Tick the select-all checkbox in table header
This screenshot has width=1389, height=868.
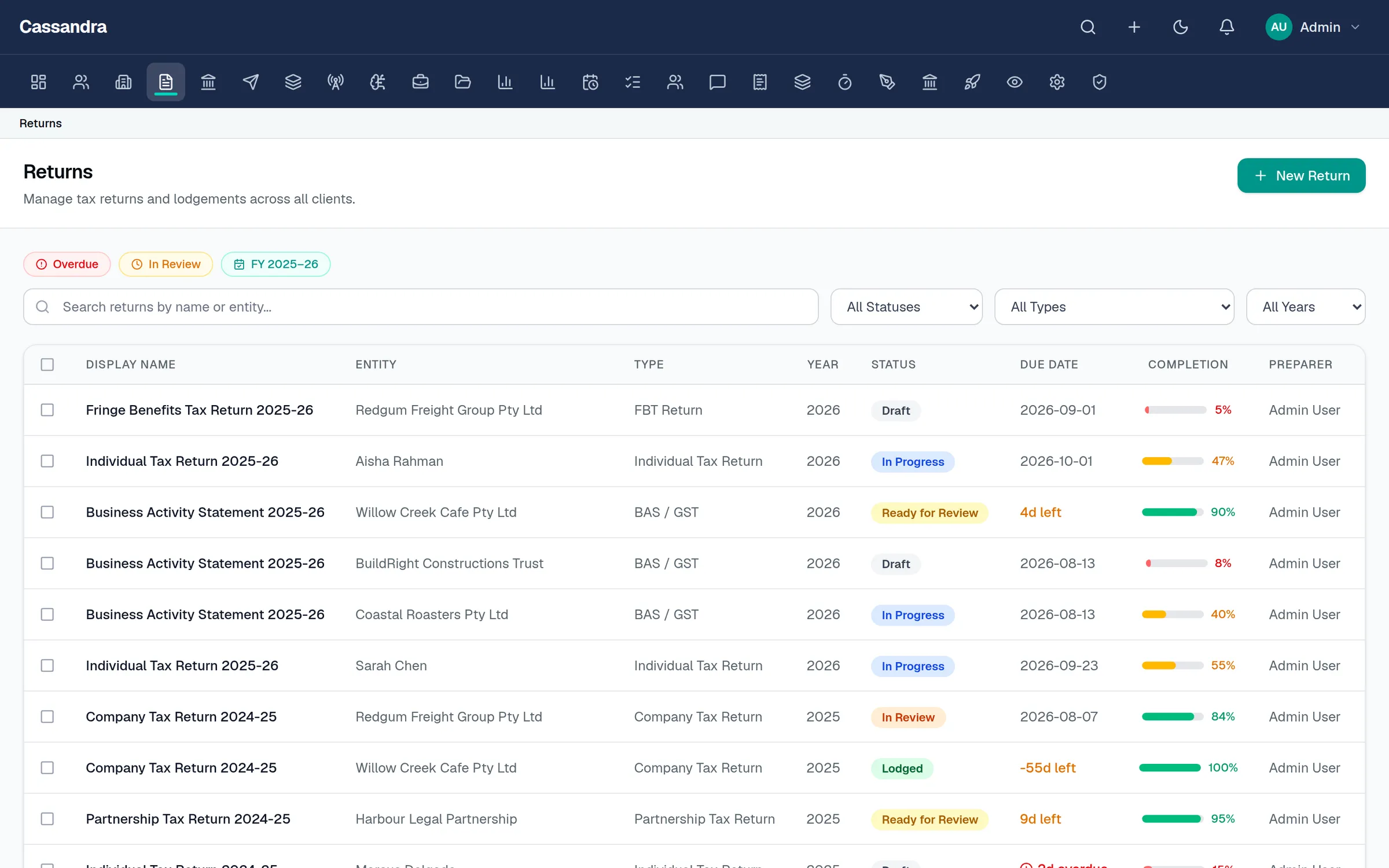[x=47, y=365]
